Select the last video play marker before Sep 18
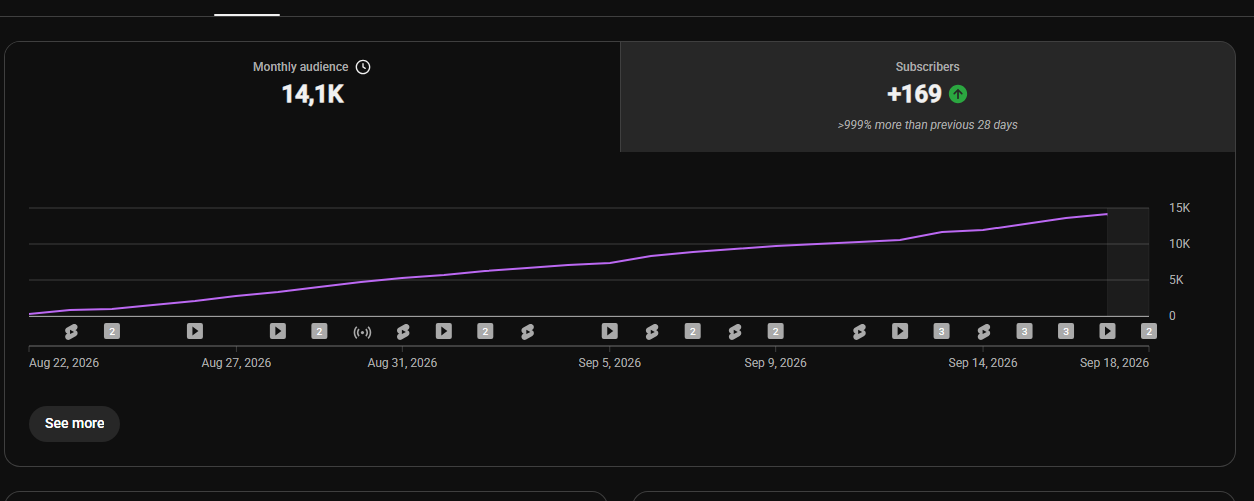This screenshot has height=501, width=1254. (1107, 331)
